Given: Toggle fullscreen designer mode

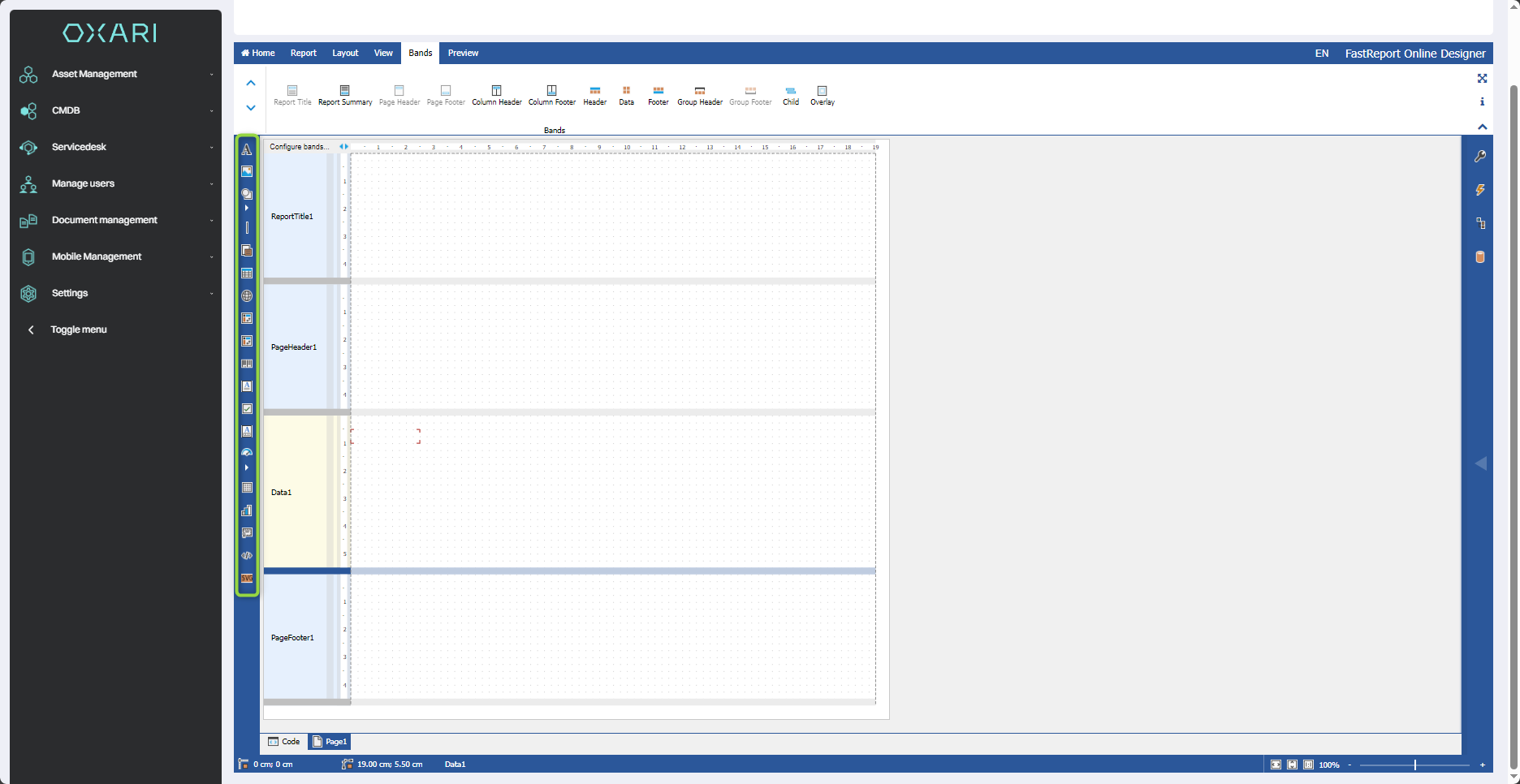Looking at the screenshot, I should [x=1482, y=79].
